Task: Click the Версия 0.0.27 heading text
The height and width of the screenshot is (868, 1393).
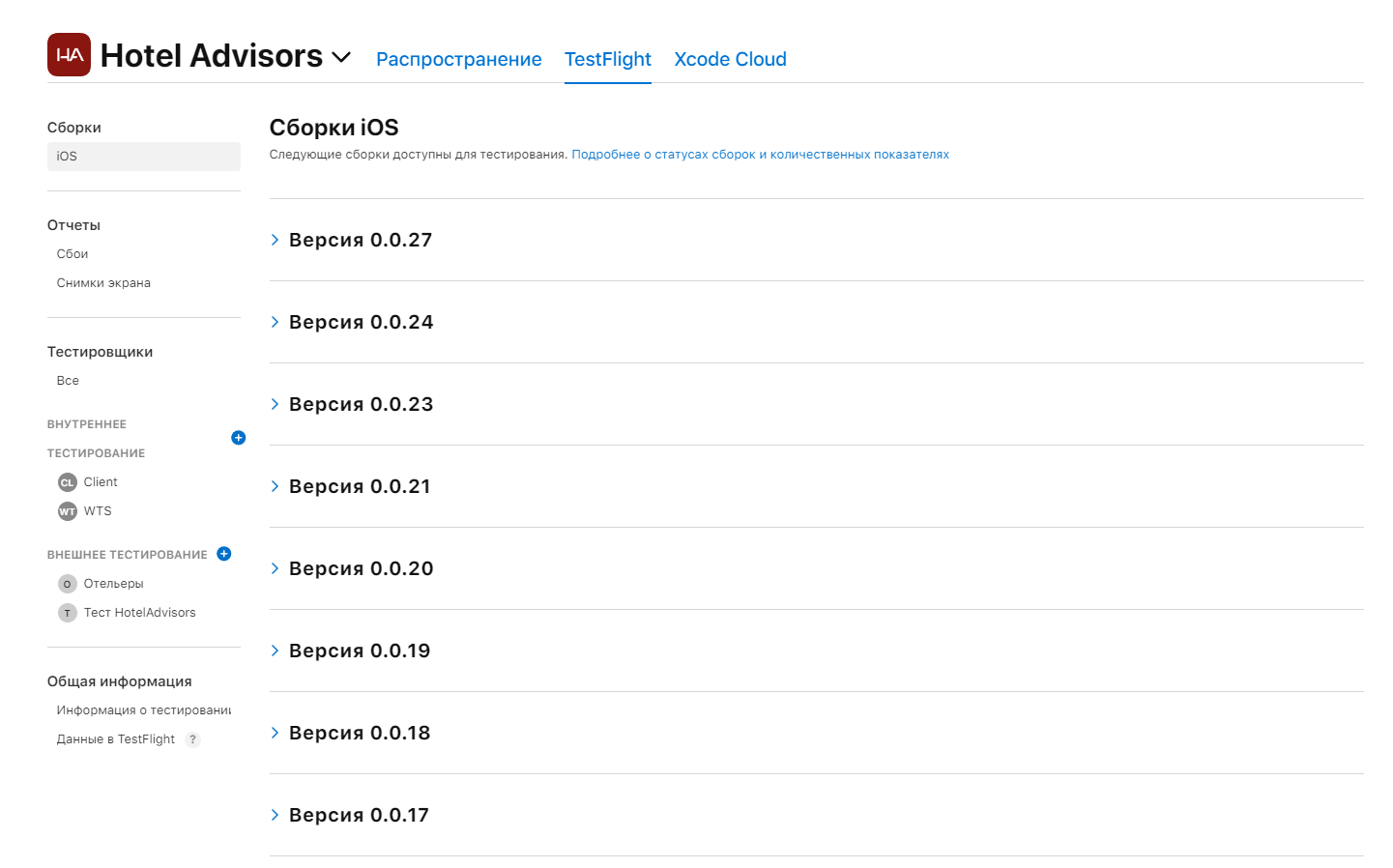Action: pyautogui.click(x=361, y=240)
